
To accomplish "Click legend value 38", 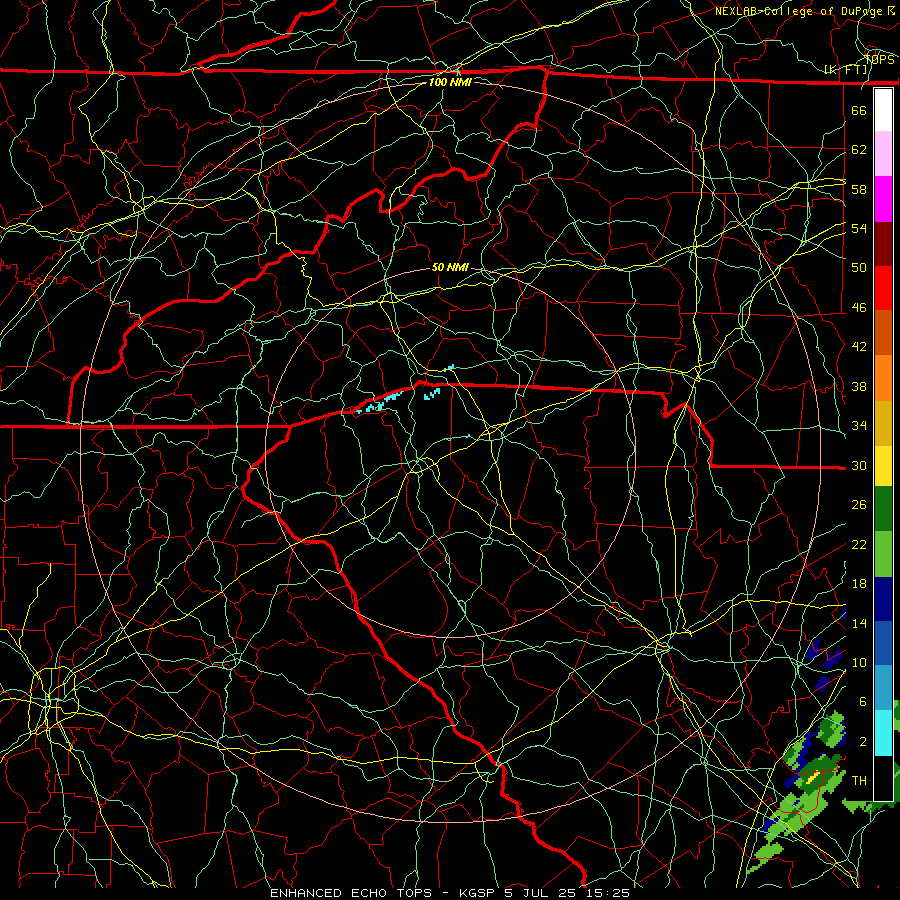I will (859, 386).
